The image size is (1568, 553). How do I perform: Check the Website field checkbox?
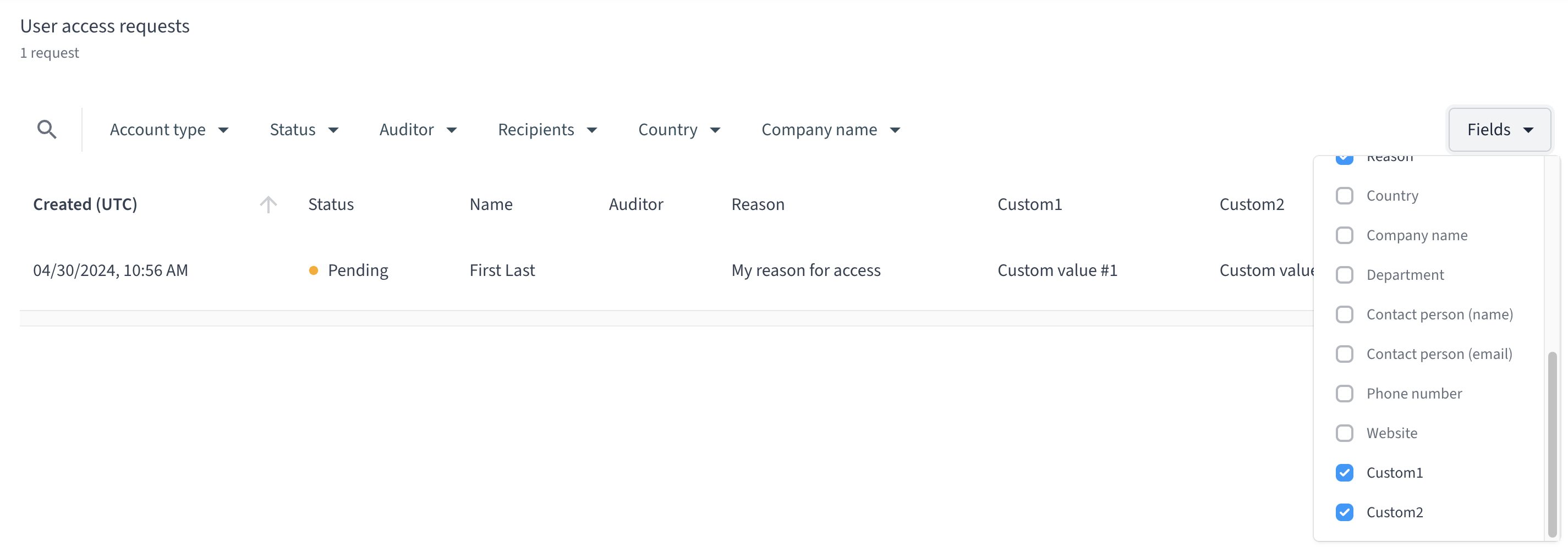pos(1345,433)
